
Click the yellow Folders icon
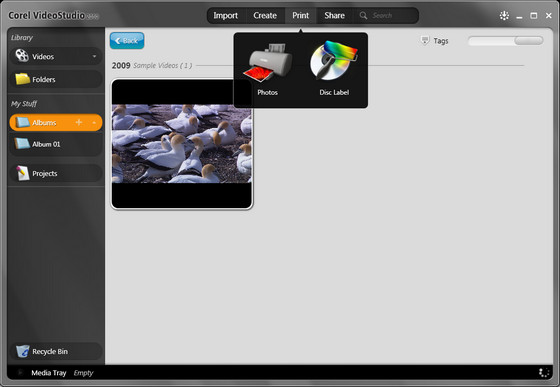(x=22, y=79)
